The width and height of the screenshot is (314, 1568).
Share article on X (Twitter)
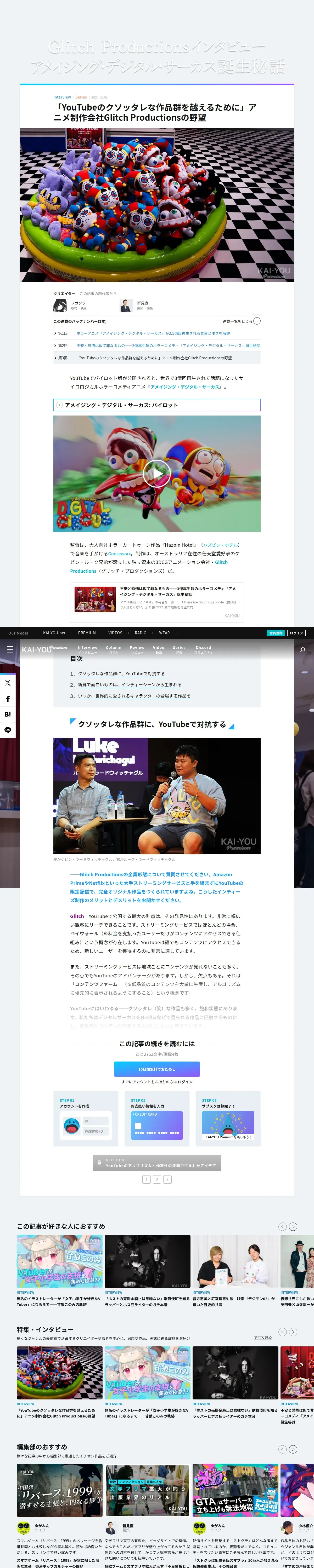click(8, 683)
